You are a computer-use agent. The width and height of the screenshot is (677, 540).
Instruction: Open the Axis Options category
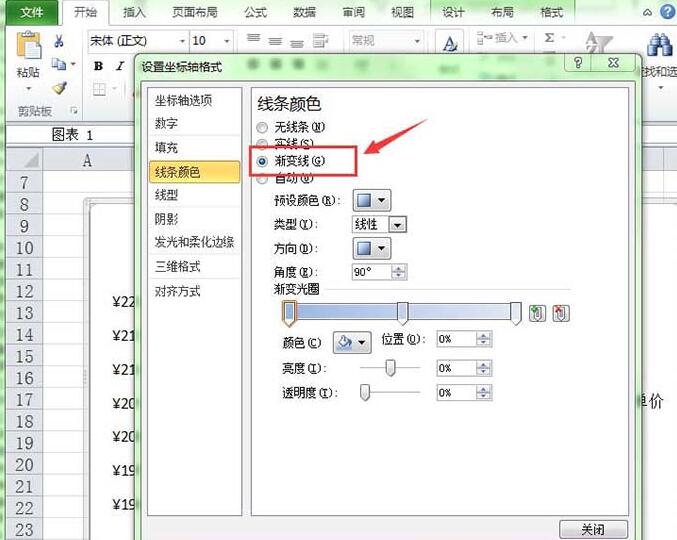point(194,101)
